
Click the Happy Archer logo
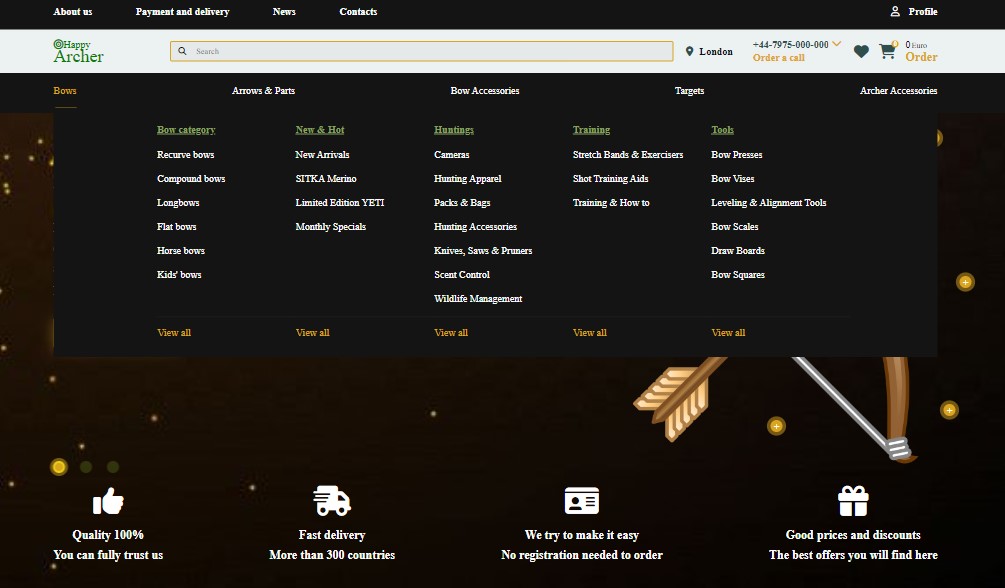pyautogui.click(x=78, y=51)
